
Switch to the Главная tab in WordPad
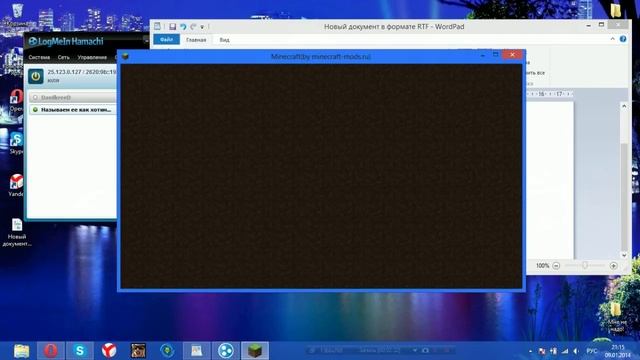pyautogui.click(x=196, y=40)
